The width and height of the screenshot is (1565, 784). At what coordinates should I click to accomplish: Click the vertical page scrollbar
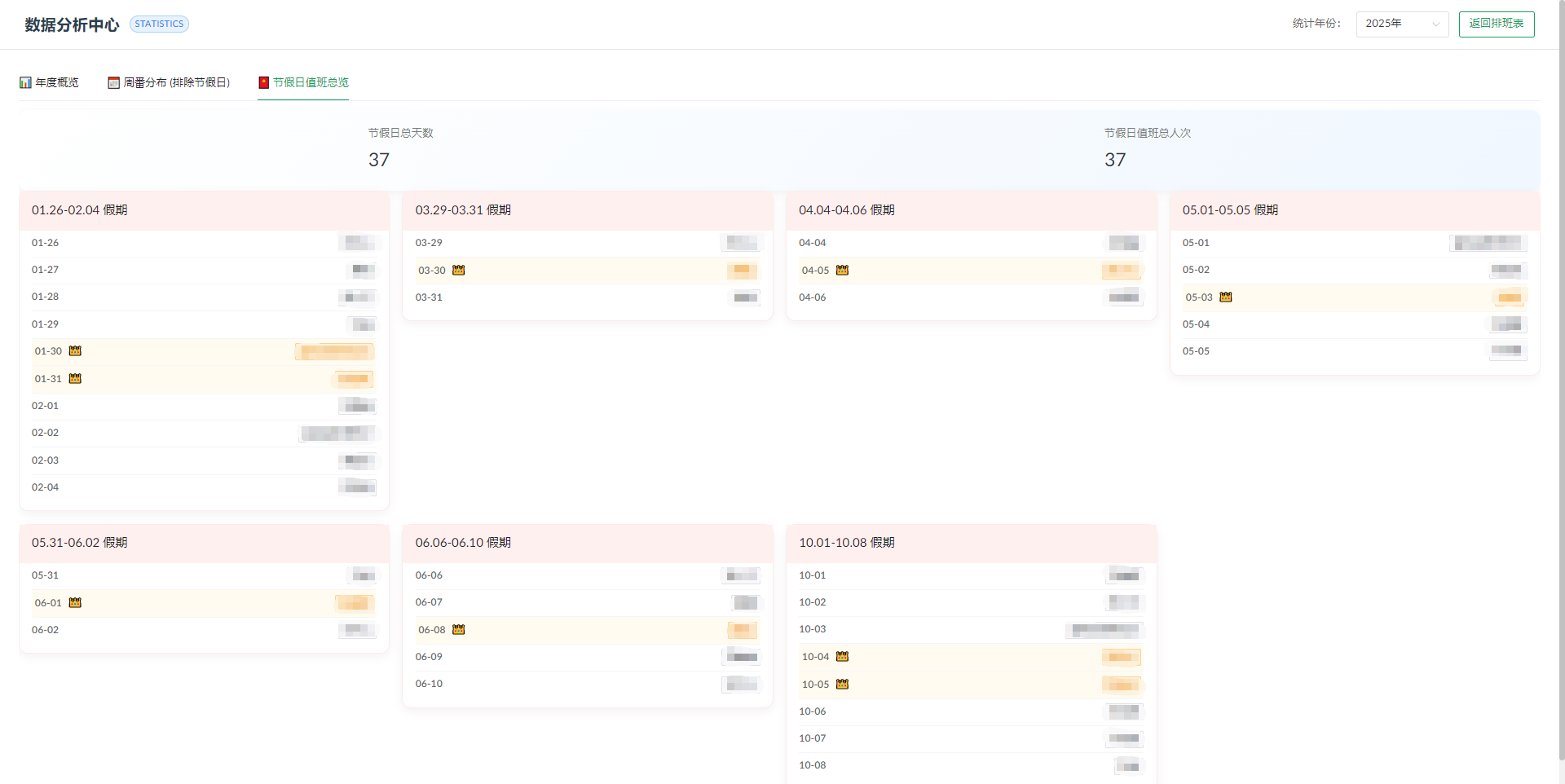click(1561, 383)
